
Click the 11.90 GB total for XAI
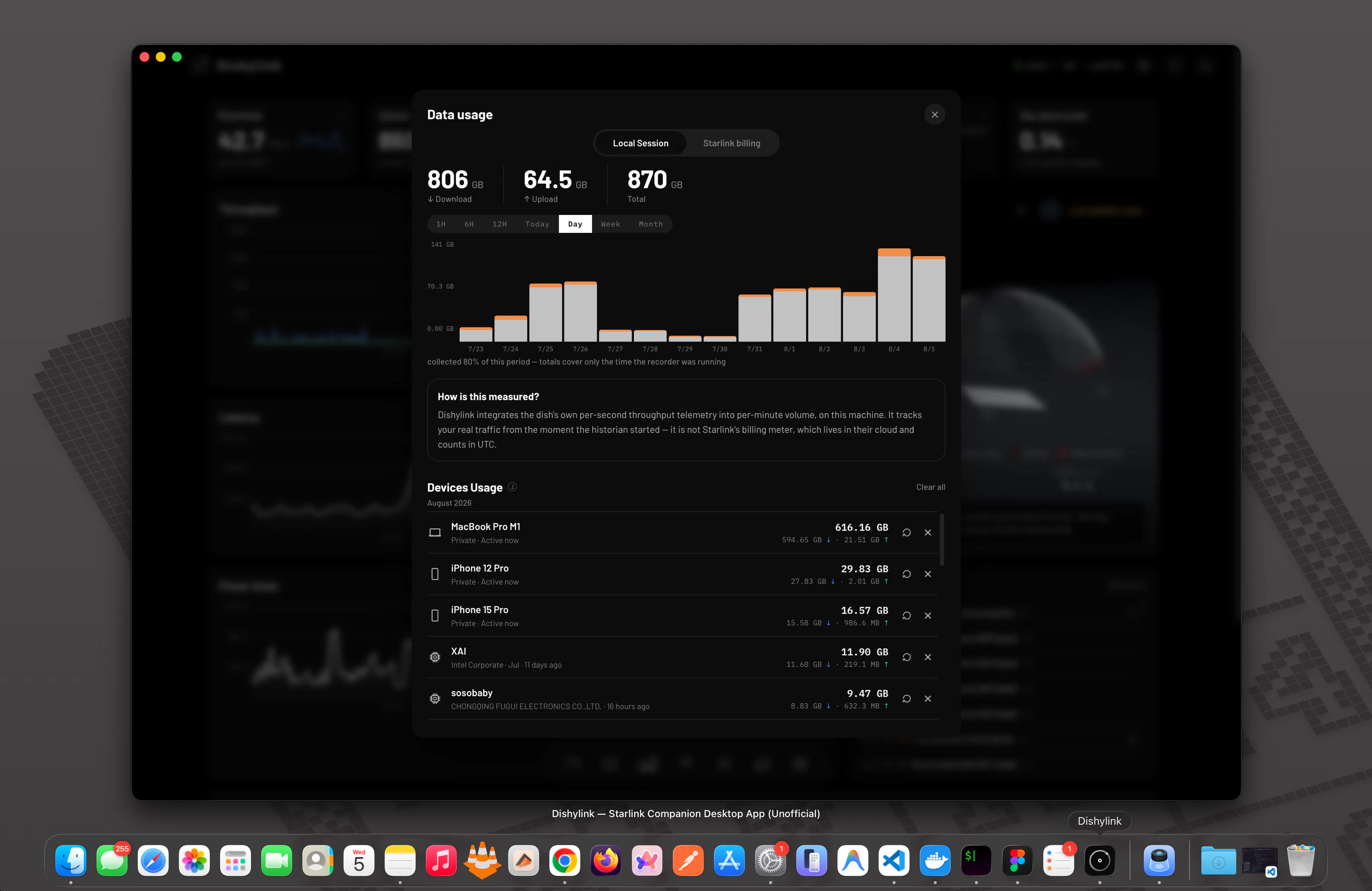(864, 652)
